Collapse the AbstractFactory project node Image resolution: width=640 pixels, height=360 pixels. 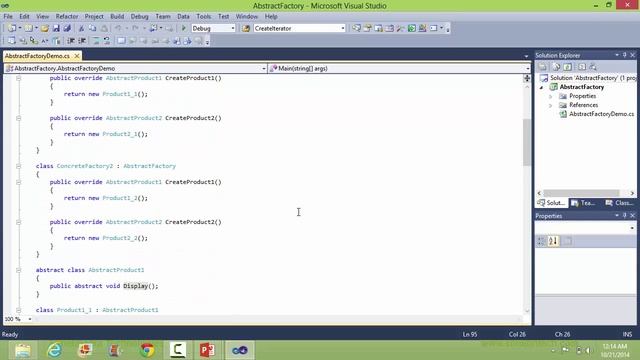[542, 87]
